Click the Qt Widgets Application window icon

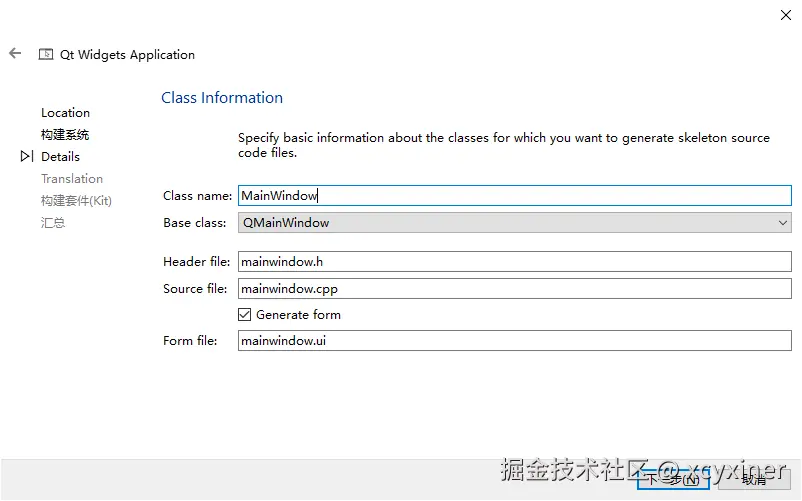tap(46, 55)
